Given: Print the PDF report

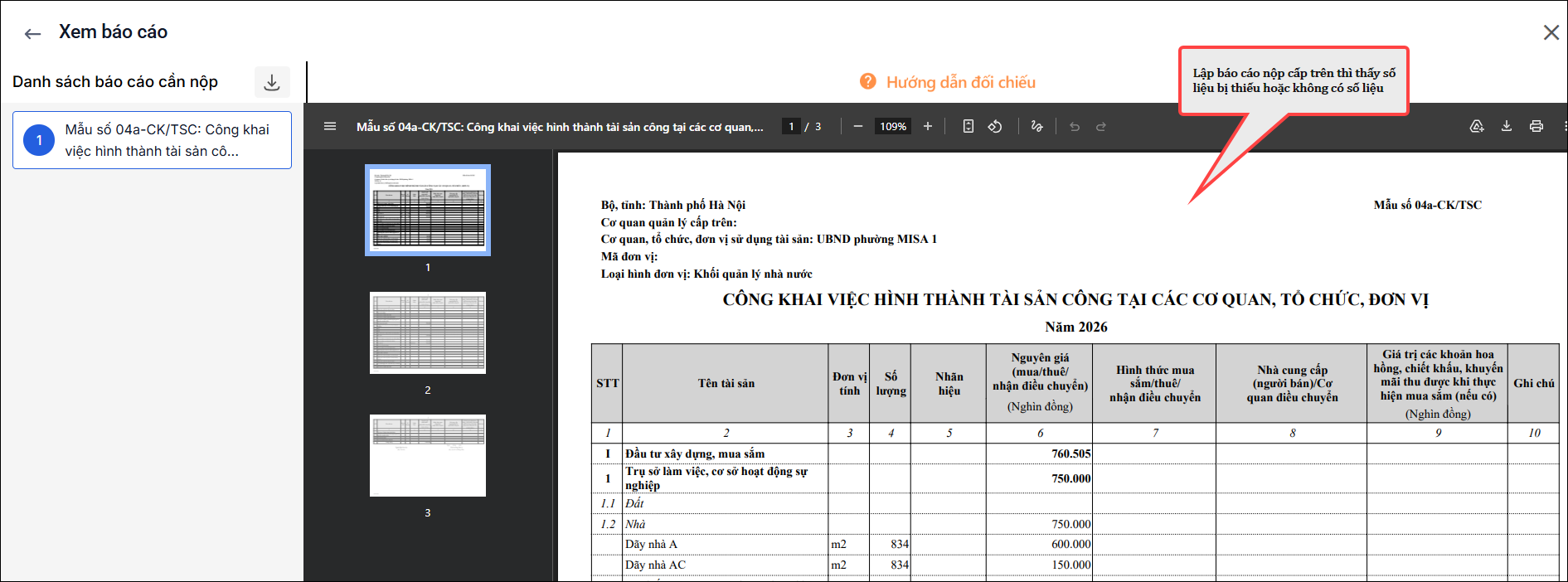Looking at the screenshot, I should (1536, 126).
